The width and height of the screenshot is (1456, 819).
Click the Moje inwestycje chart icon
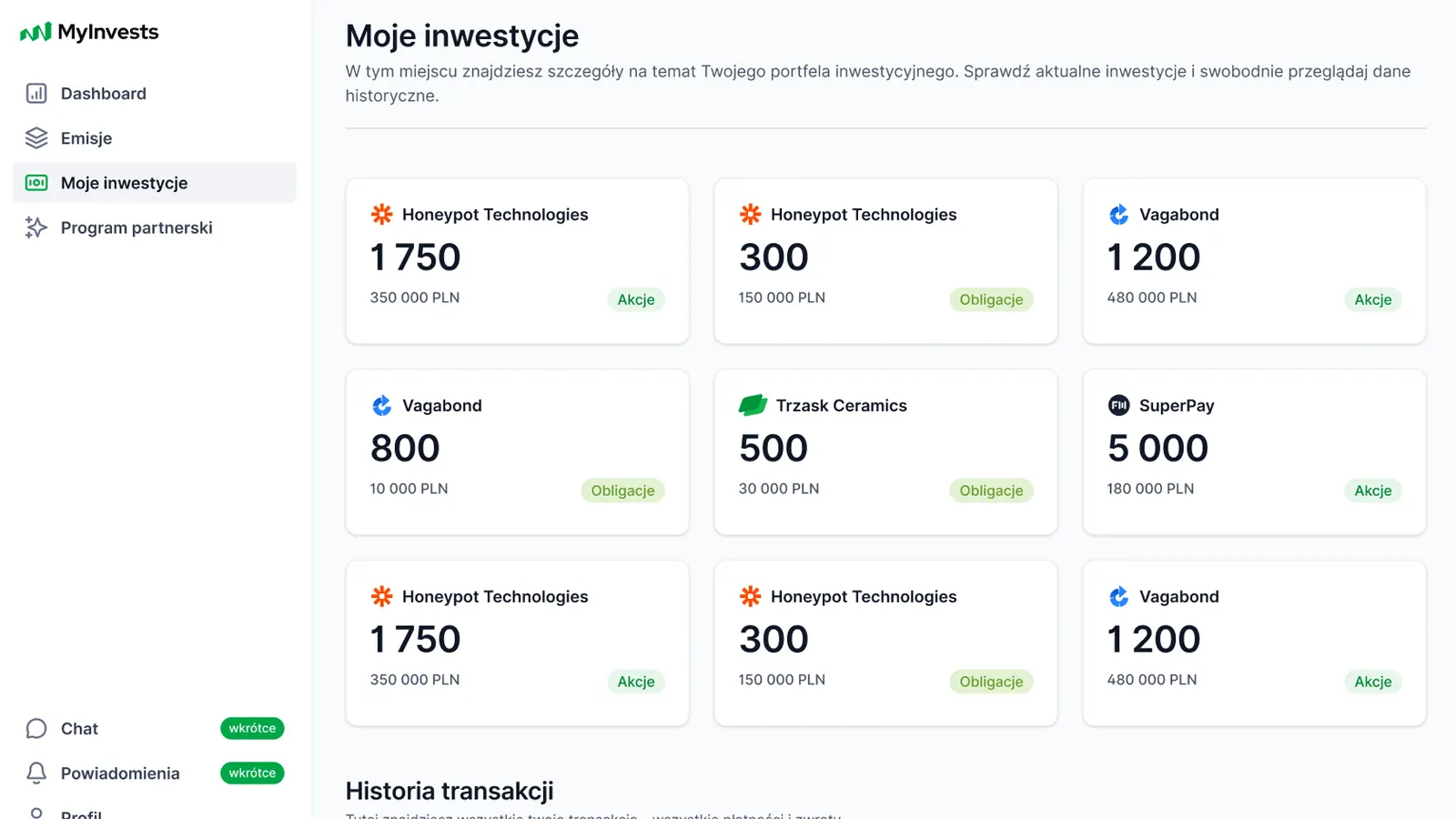point(35,182)
